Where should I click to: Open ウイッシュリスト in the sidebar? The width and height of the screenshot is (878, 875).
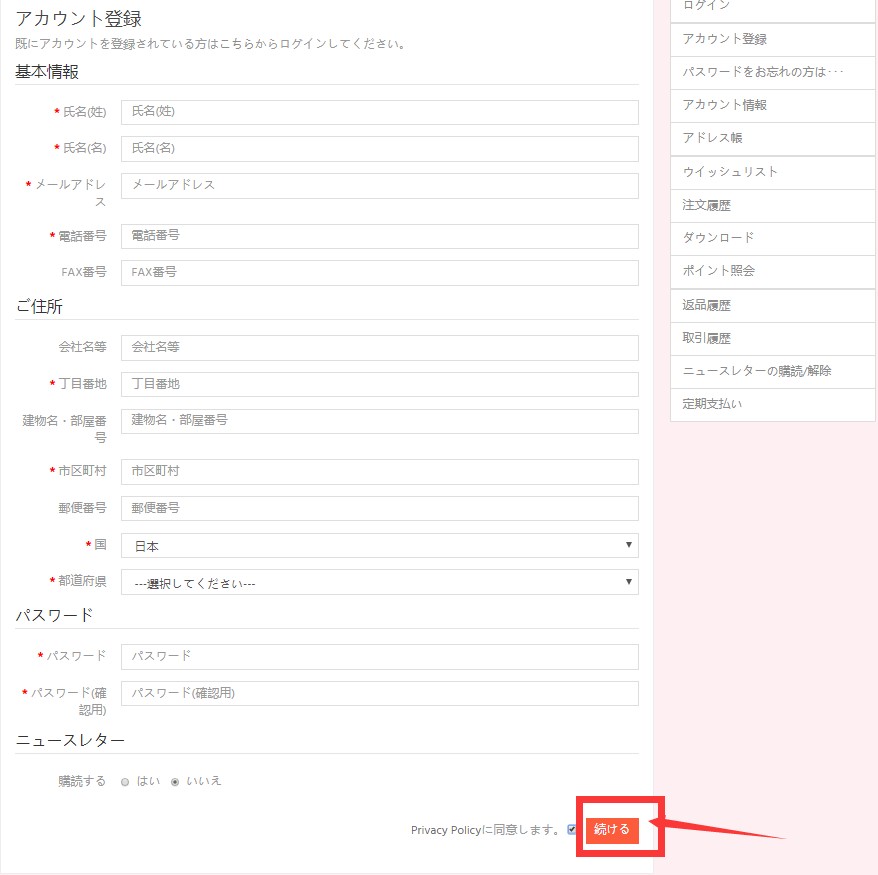[773, 172]
